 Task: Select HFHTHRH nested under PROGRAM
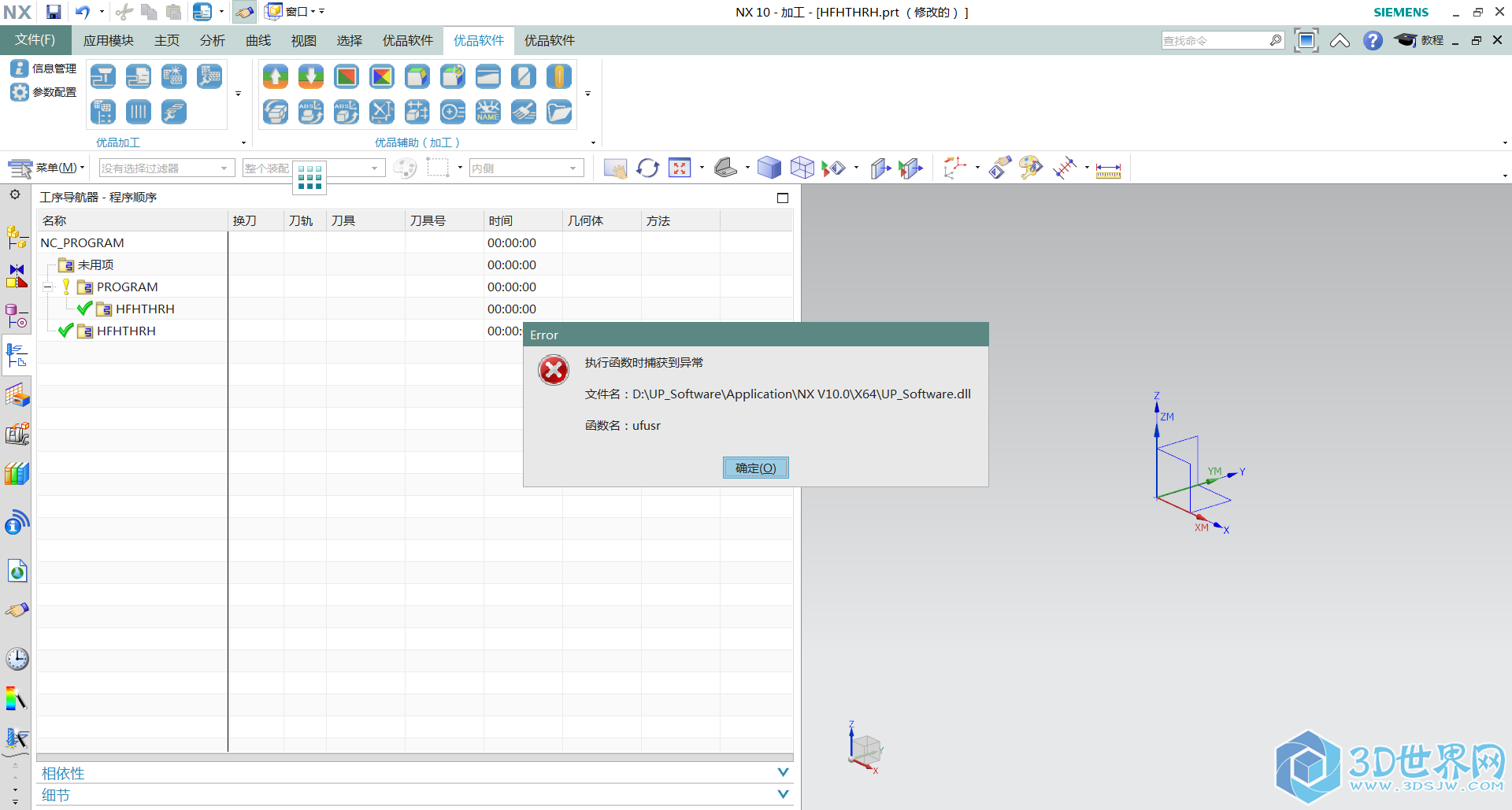(x=145, y=309)
